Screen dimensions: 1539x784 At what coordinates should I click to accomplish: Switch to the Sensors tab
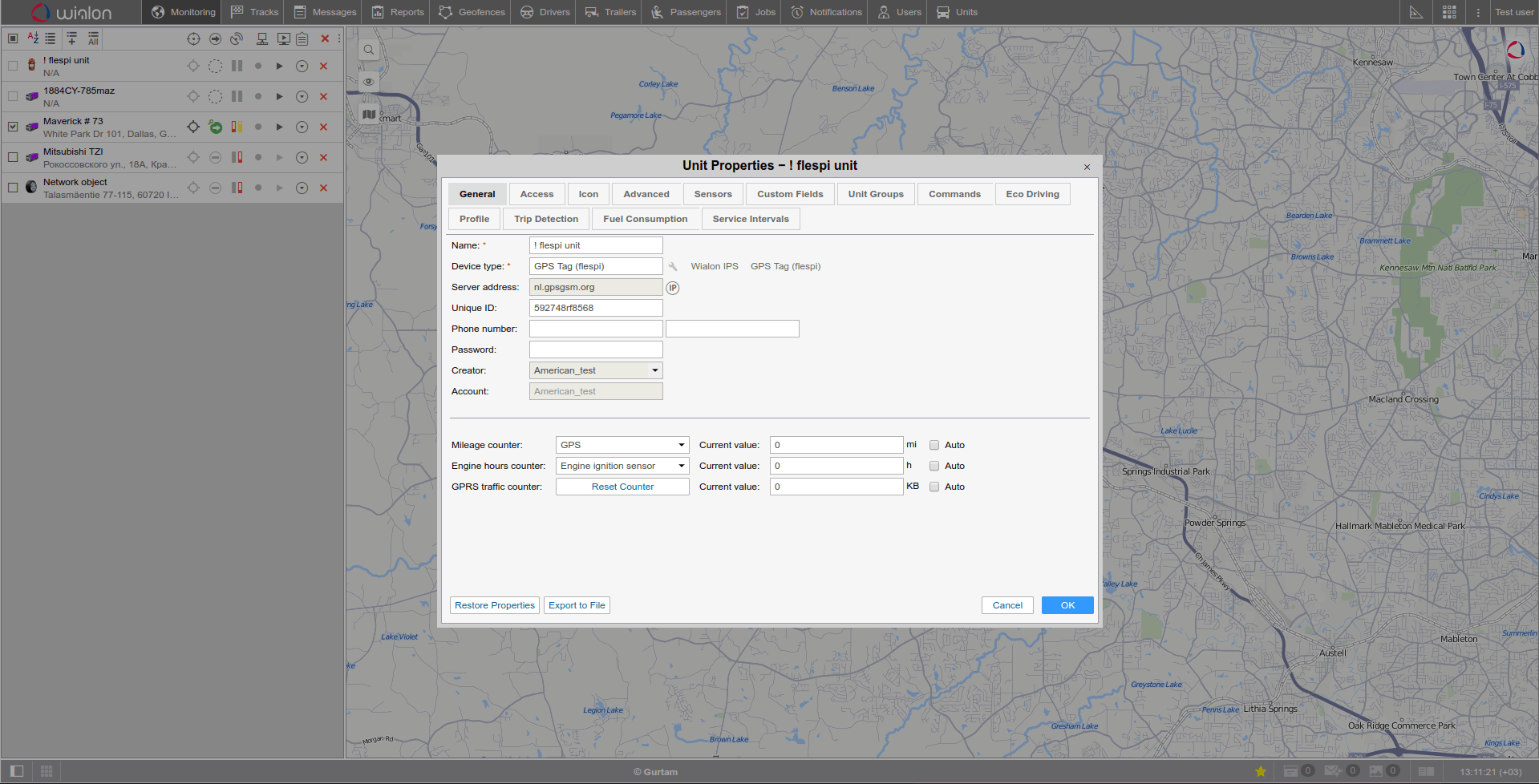point(712,194)
